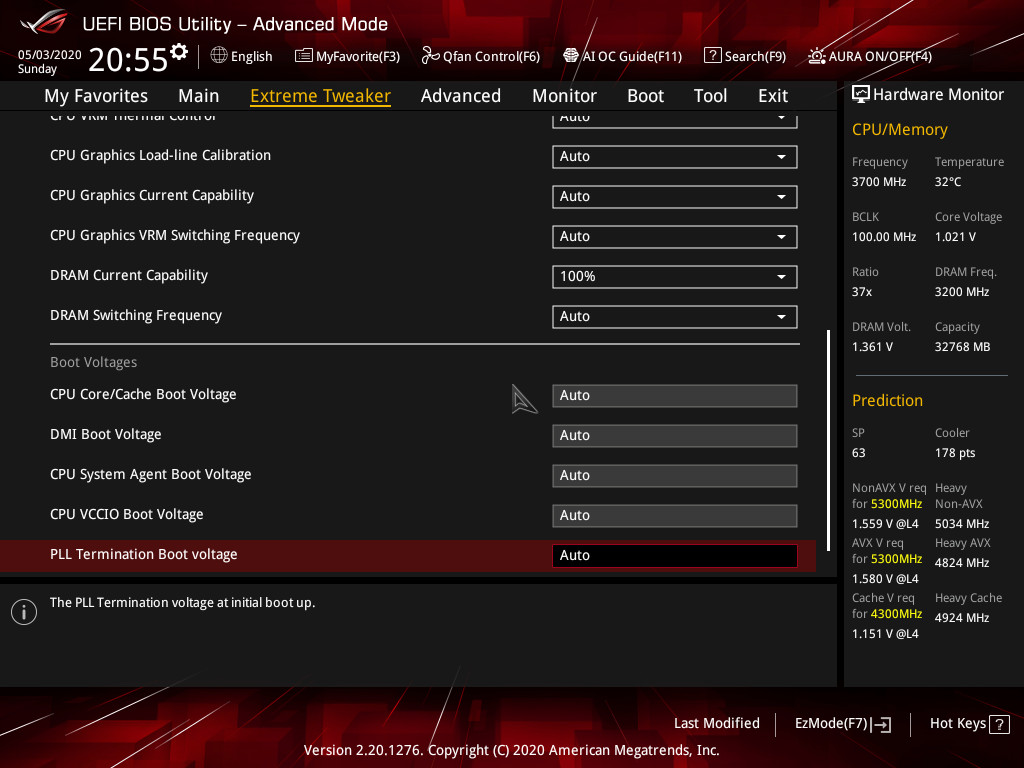Toggle AURA lighting icon
The width and height of the screenshot is (1024, 768).
pyautogui.click(x=816, y=56)
